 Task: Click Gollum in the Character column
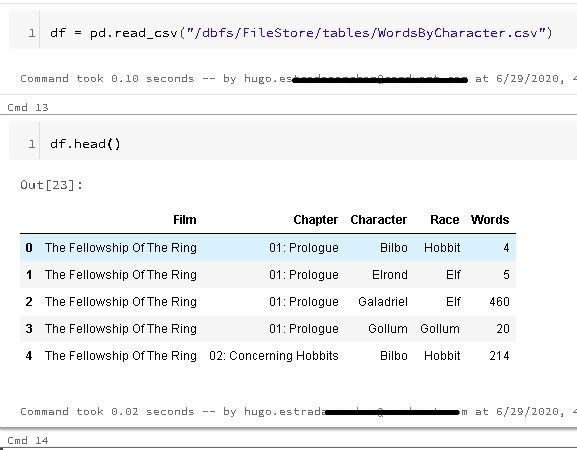(388, 329)
